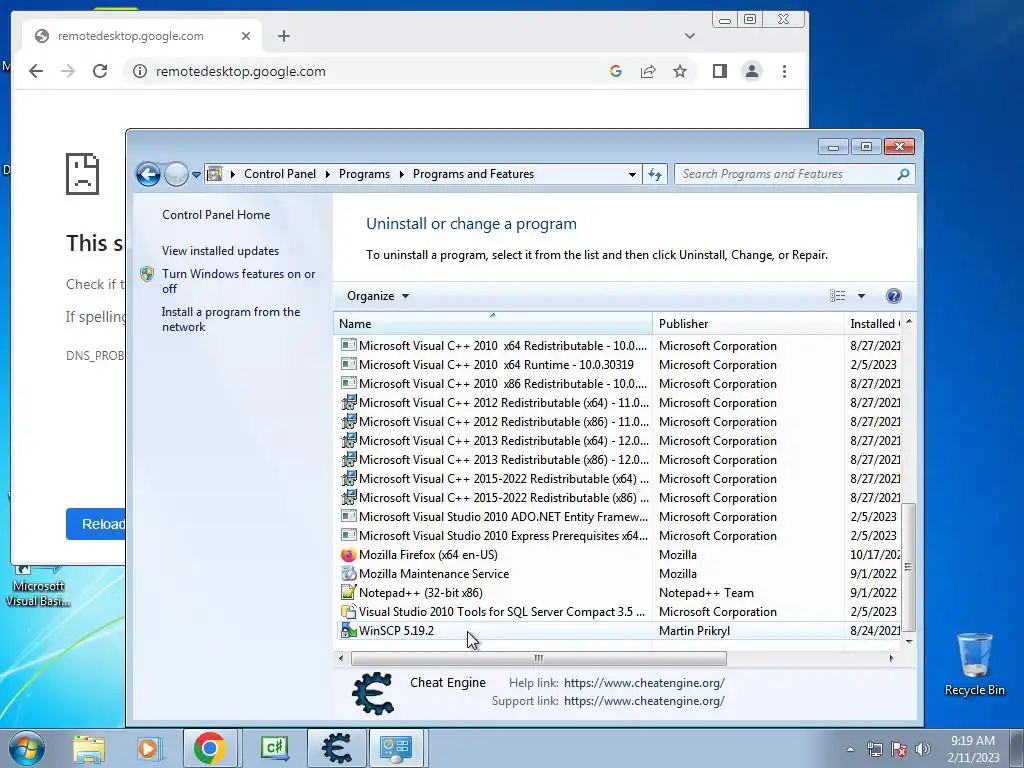Screen dimensions: 1024x768
Task: Click the Mozilla Firefox icon in list
Action: (349, 554)
